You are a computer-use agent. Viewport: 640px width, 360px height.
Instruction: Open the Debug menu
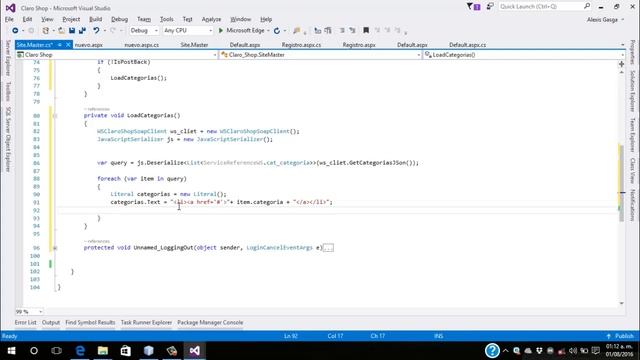[119, 19]
